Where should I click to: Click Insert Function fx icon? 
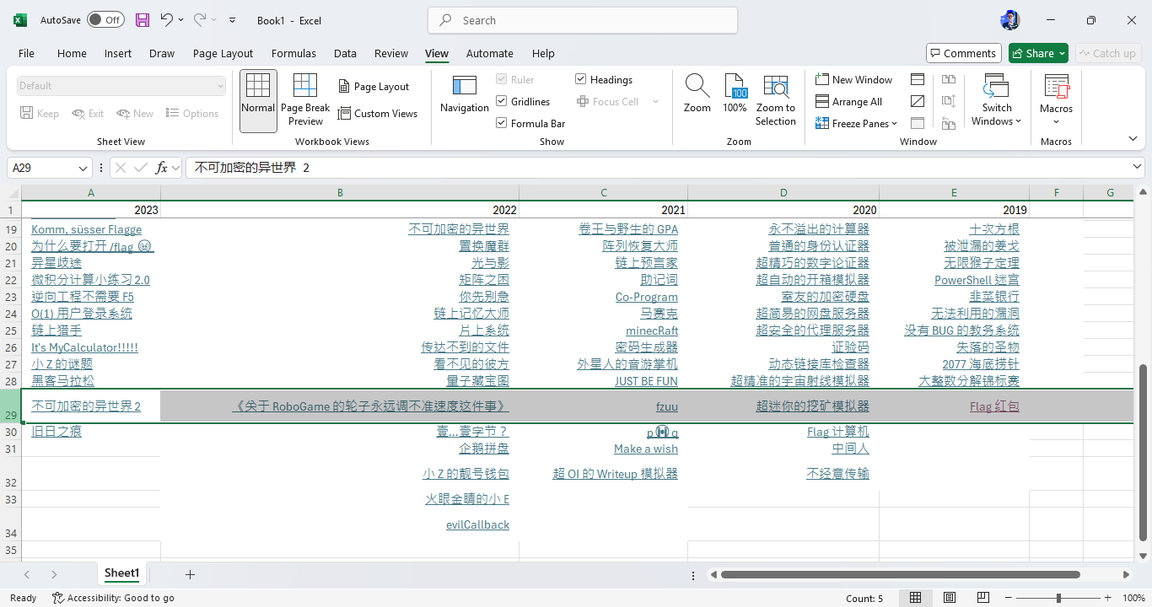[x=161, y=168]
